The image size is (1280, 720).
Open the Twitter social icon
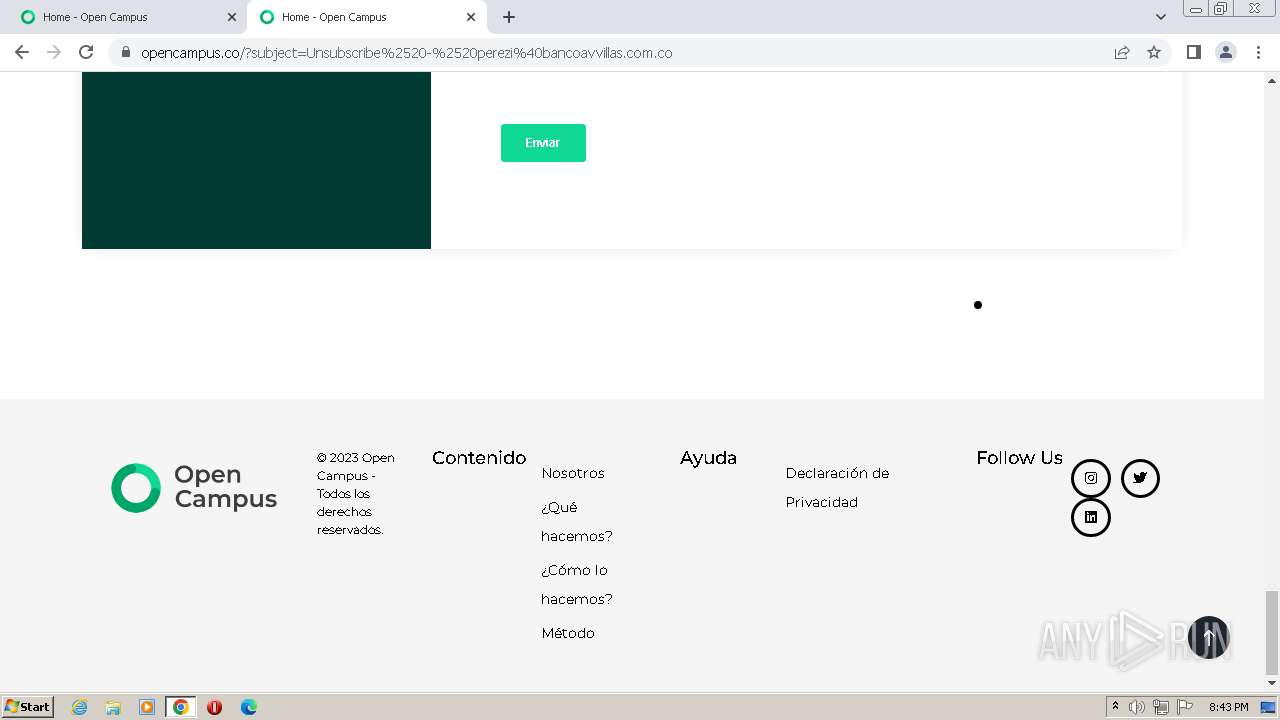tap(1140, 478)
